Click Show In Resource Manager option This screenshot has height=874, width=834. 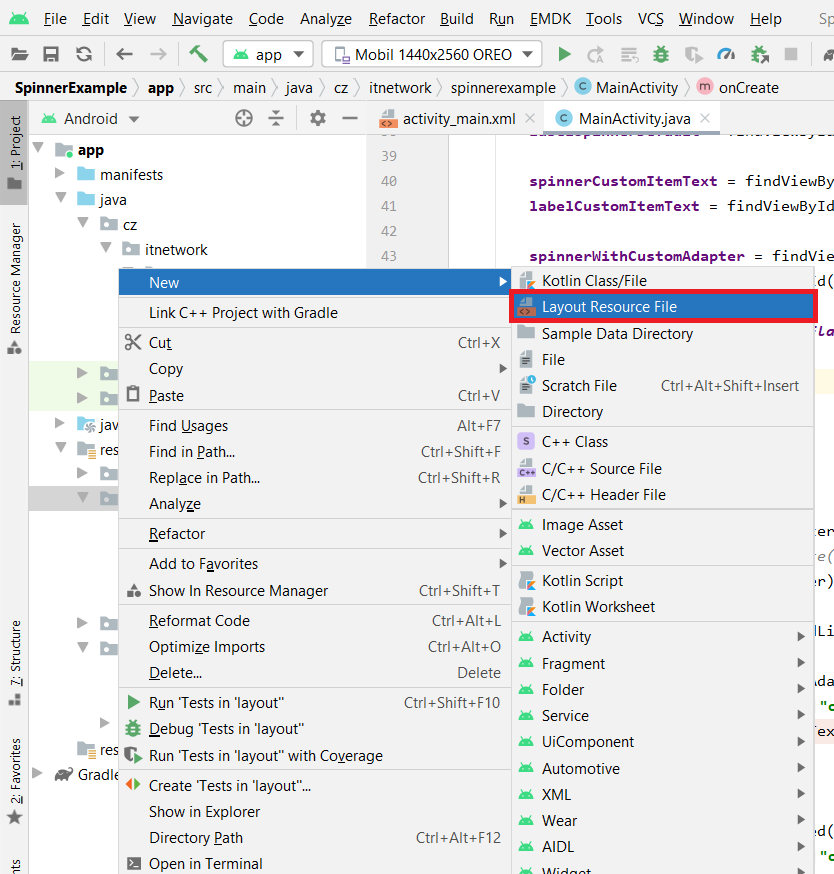[238, 591]
